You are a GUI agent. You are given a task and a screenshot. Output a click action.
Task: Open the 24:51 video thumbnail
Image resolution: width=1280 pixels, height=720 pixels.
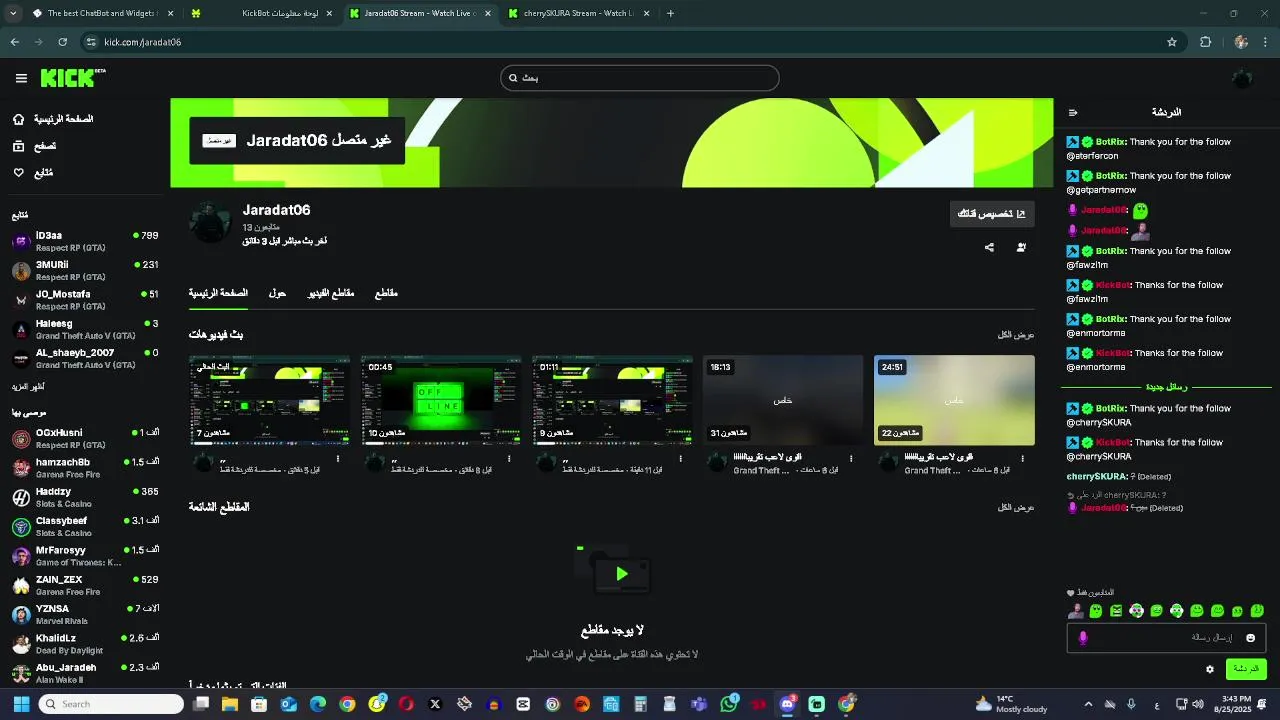[954, 400]
